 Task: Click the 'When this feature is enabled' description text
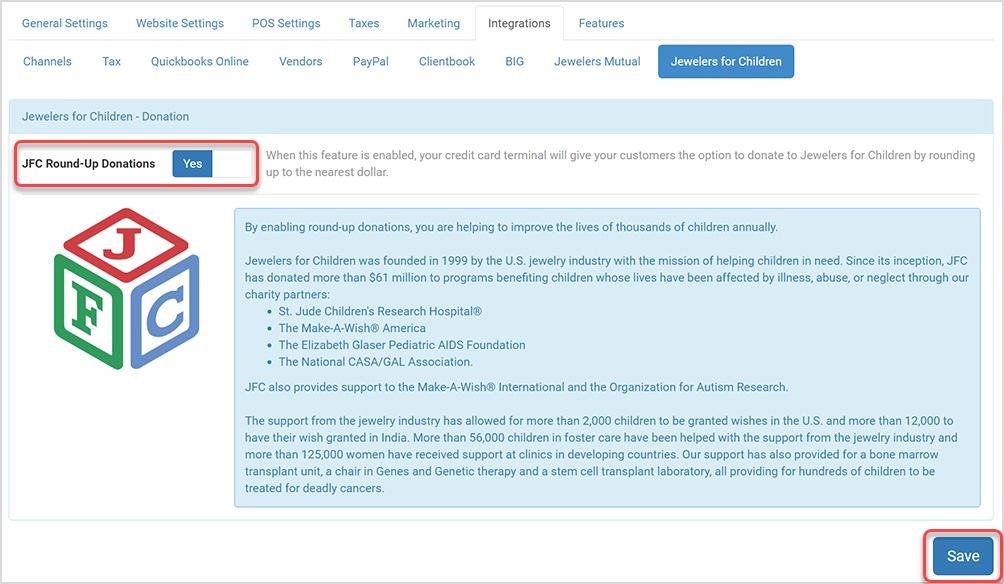620,163
